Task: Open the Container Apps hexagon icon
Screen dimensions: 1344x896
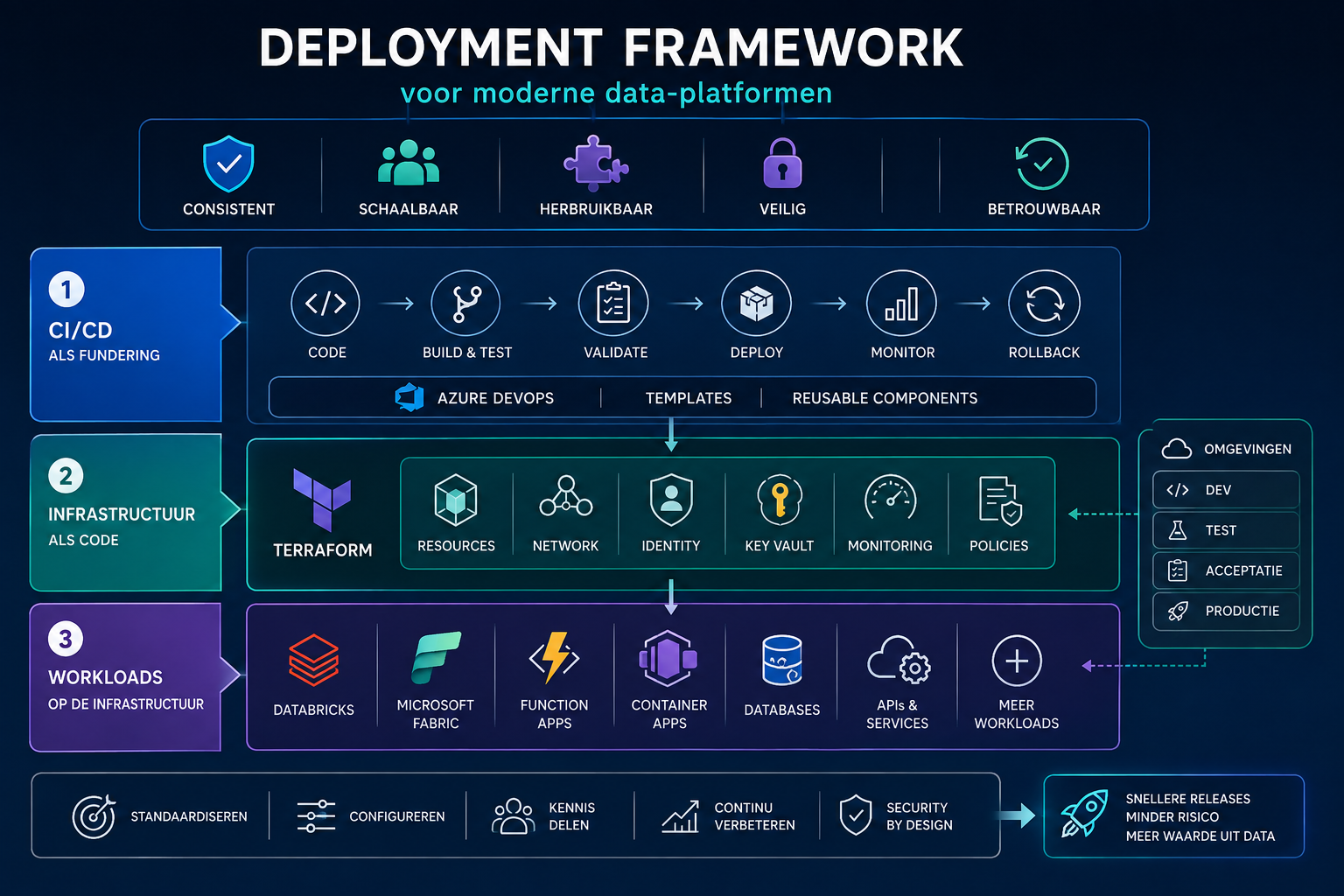Action: tap(668, 657)
